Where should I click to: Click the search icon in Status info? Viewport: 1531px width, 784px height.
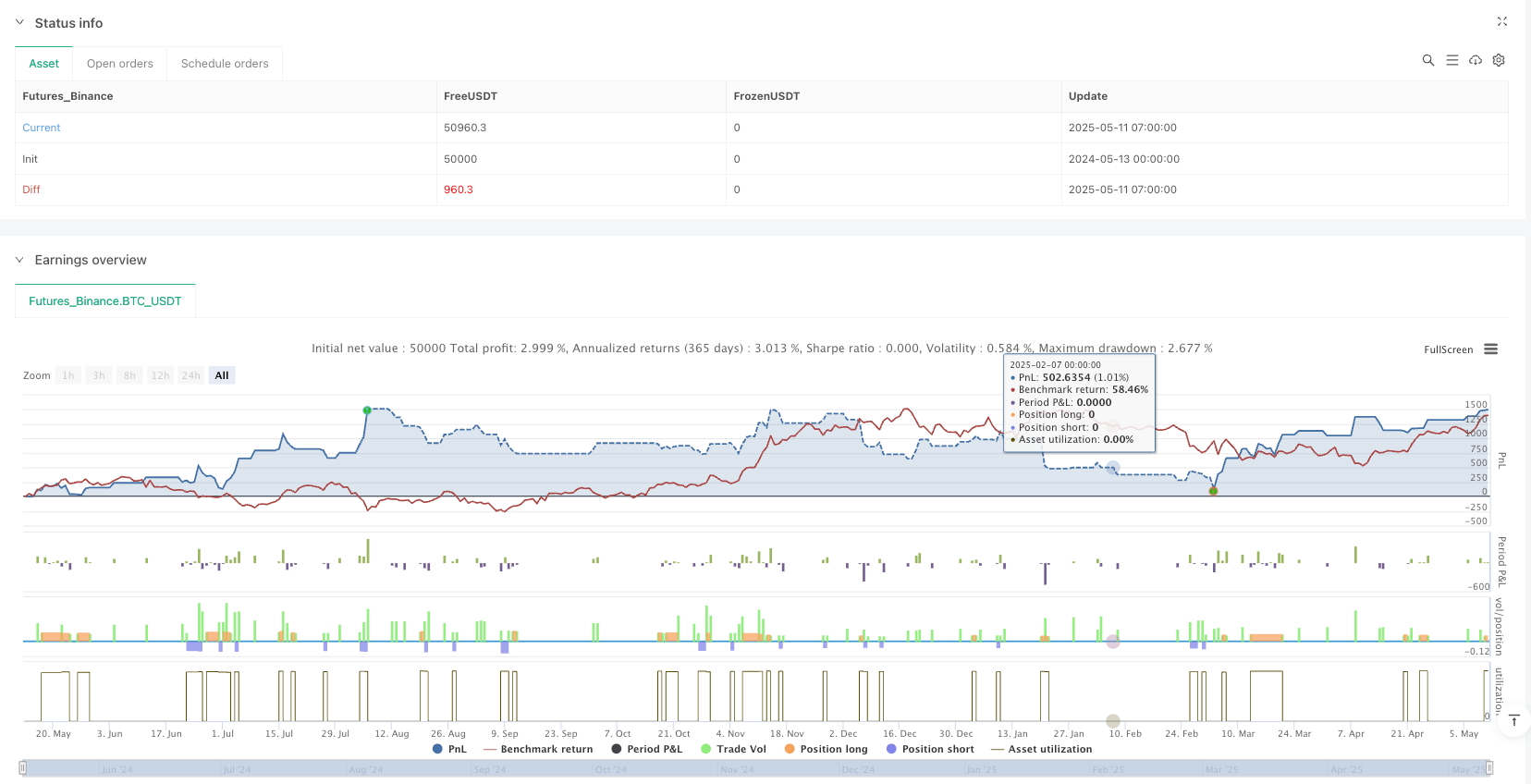tap(1427, 60)
